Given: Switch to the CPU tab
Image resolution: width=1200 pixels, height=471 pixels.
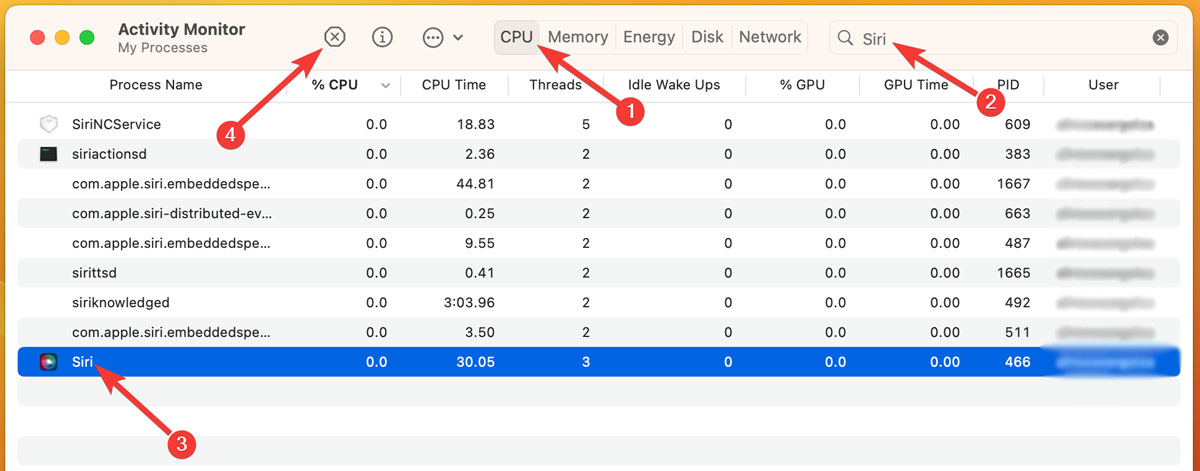Looking at the screenshot, I should (x=517, y=37).
